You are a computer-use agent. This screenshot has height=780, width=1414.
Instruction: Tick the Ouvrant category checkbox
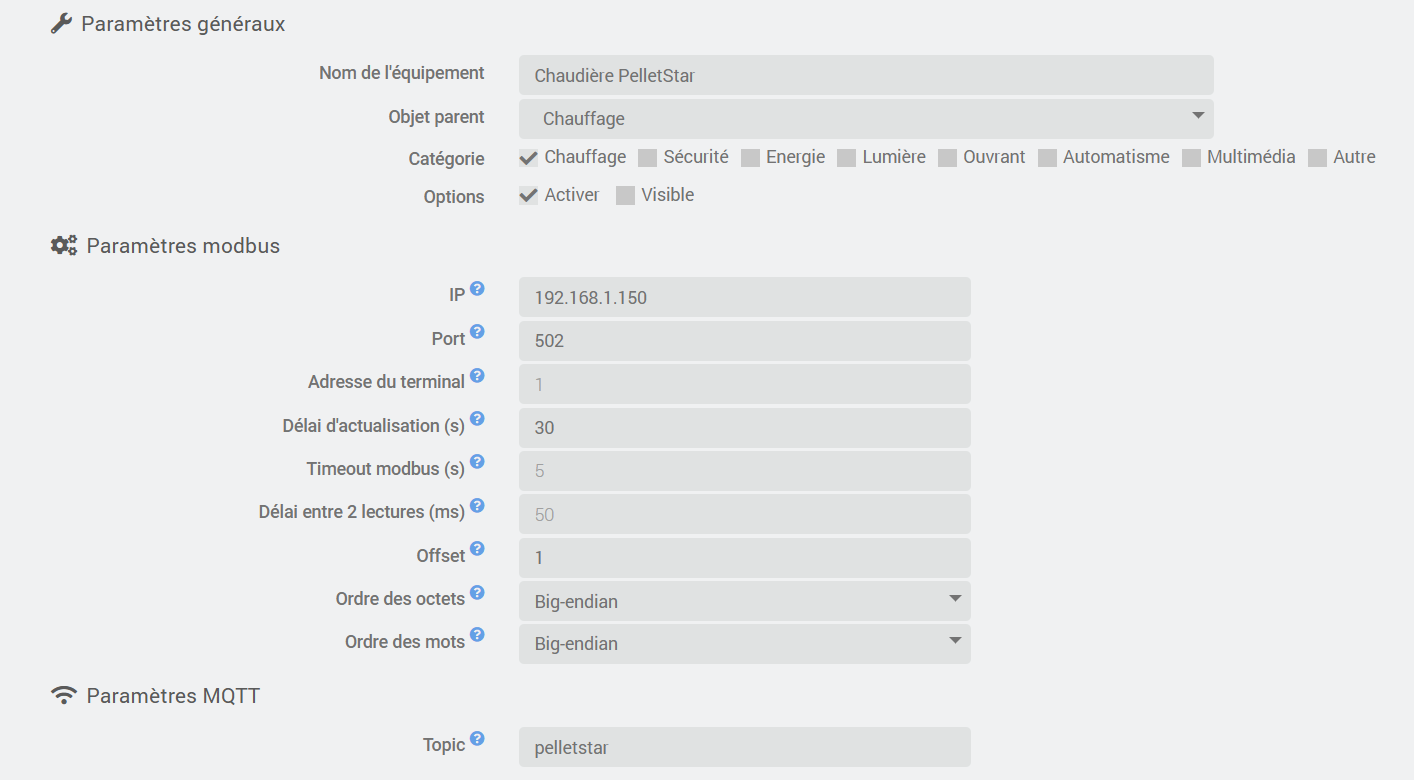pyautogui.click(x=947, y=158)
